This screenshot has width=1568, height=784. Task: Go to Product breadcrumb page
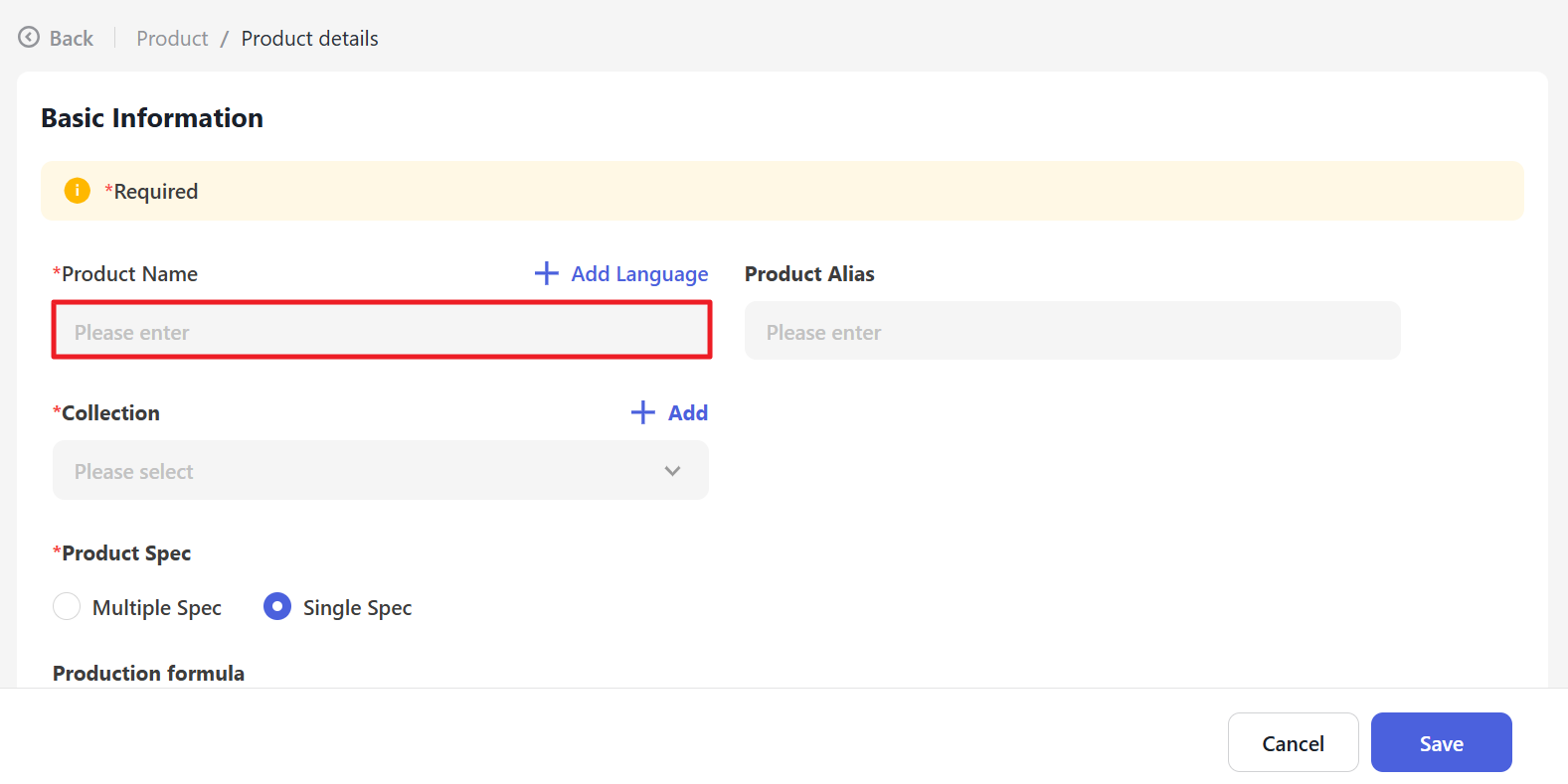click(x=172, y=39)
